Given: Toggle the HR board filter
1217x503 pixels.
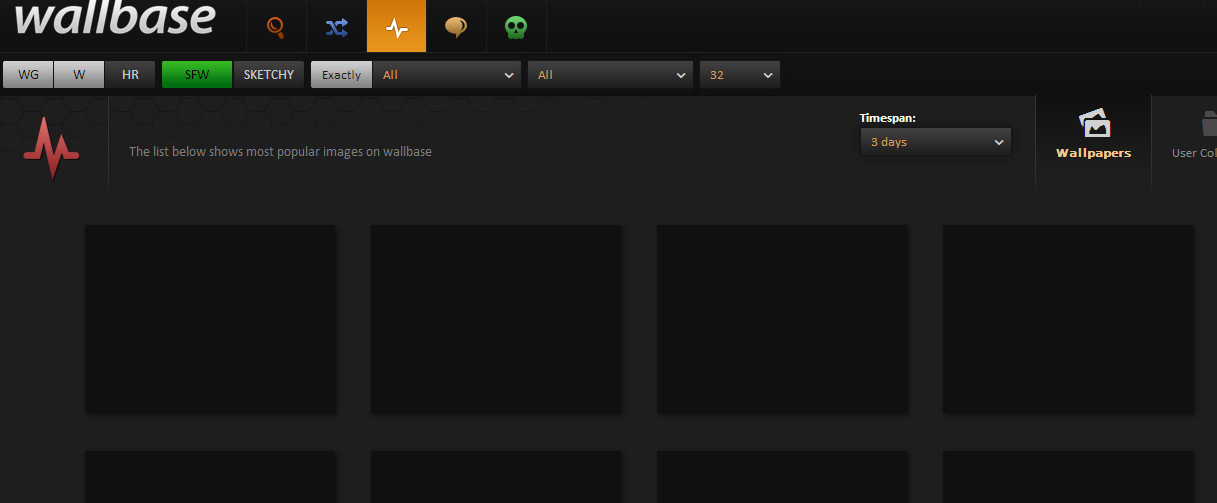Looking at the screenshot, I should click(130, 75).
